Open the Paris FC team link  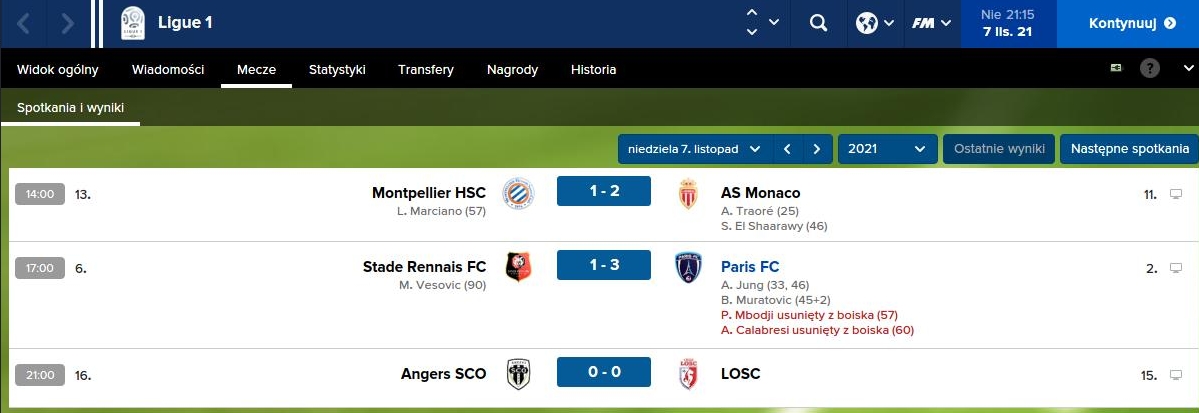[x=750, y=267]
